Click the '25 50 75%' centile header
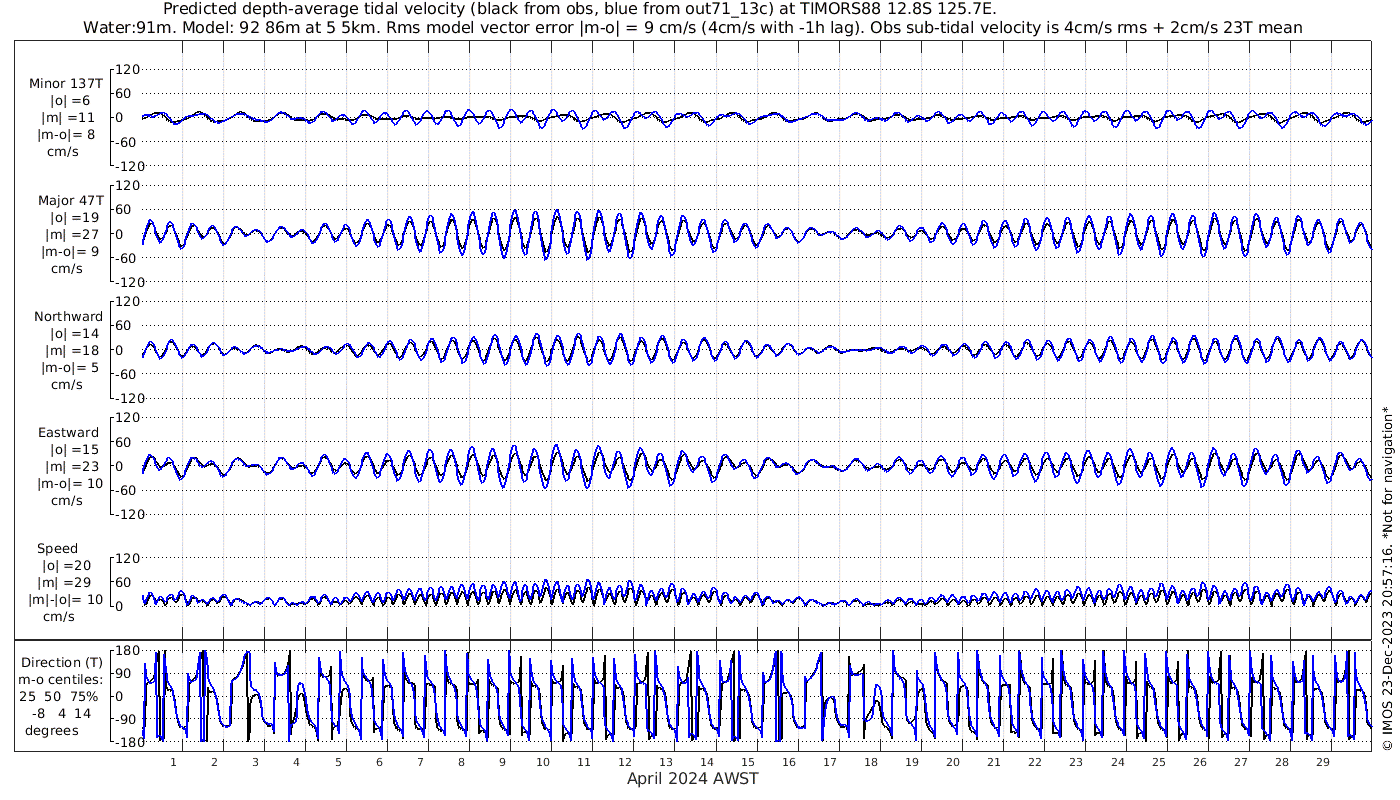The height and width of the screenshot is (800, 1400). [x=60, y=697]
